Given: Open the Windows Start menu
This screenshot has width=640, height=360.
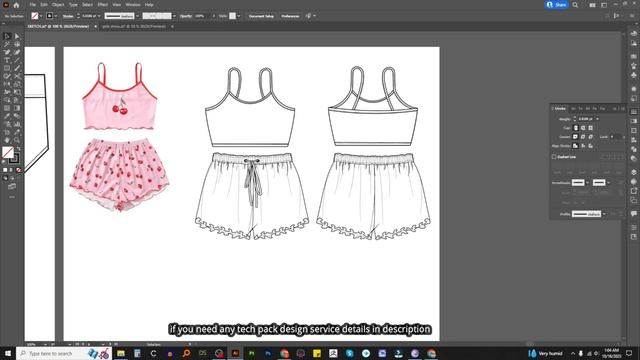Looking at the screenshot, I should [x=8, y=353].
